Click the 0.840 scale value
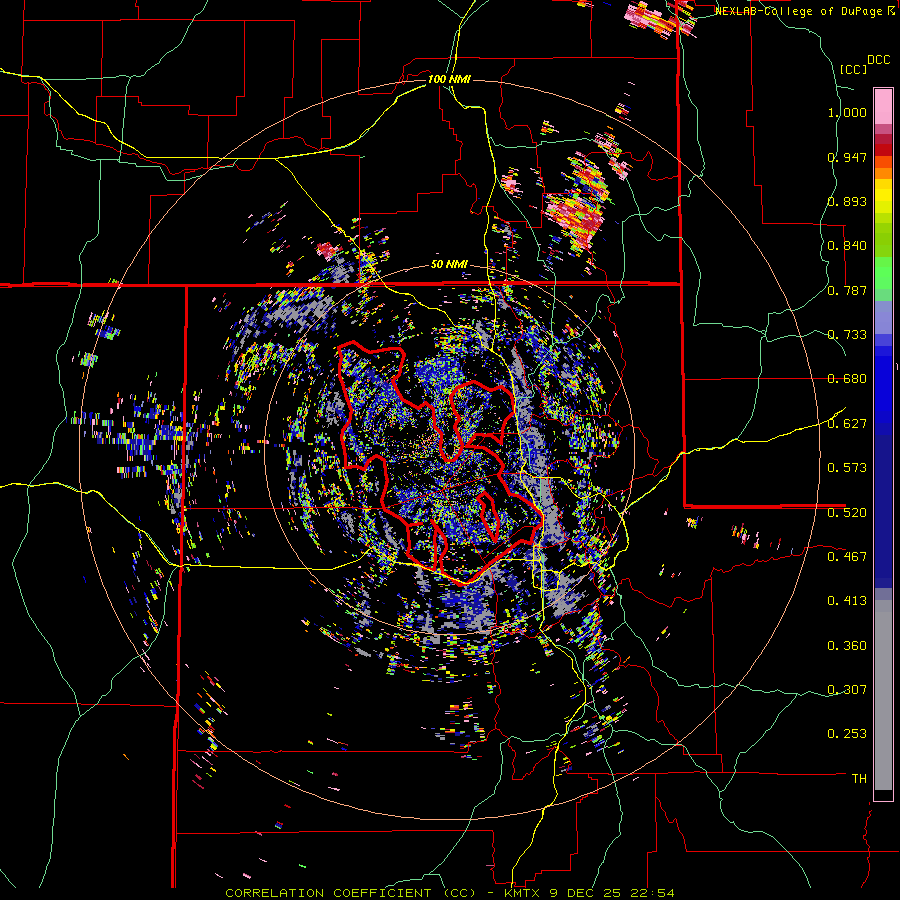The height and width of the screenshot is (900, 900). point(847,246)
